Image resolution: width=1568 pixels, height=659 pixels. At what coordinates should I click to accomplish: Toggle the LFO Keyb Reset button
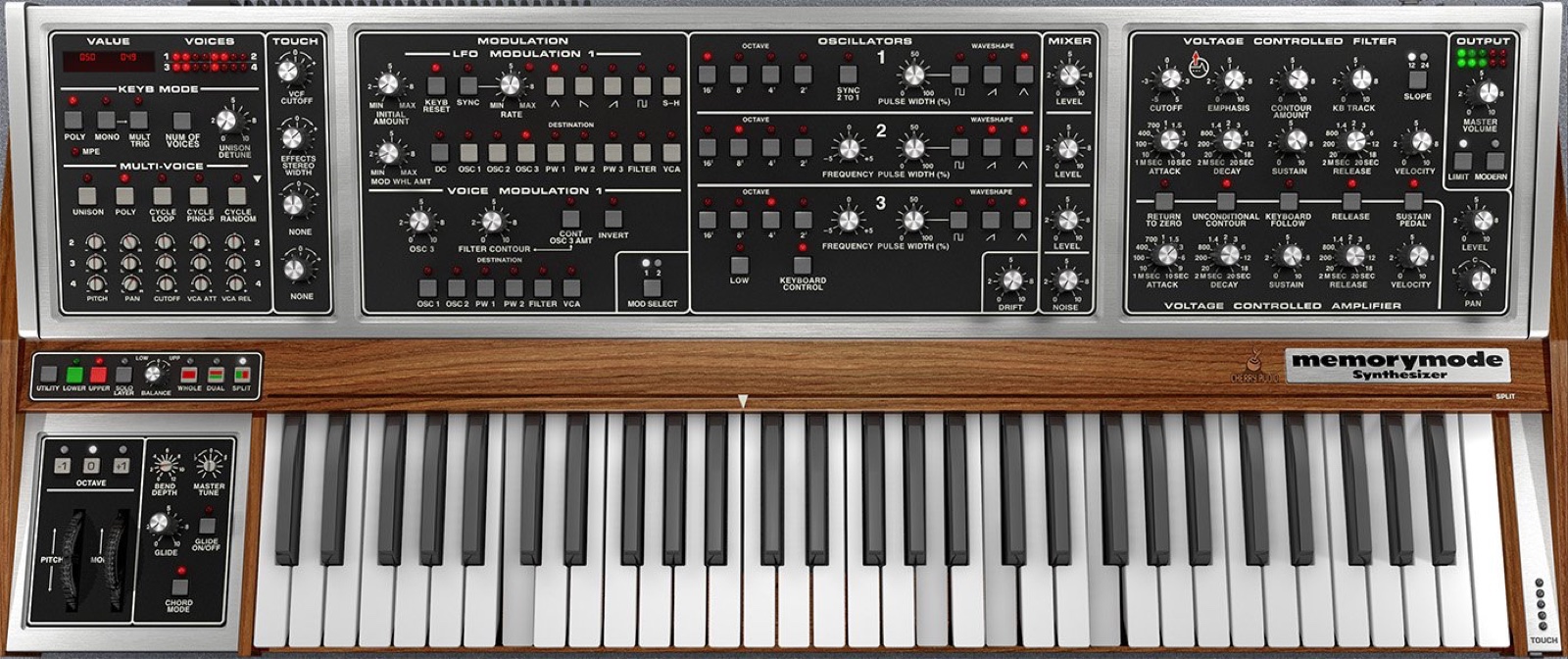(x=436, y=85)
